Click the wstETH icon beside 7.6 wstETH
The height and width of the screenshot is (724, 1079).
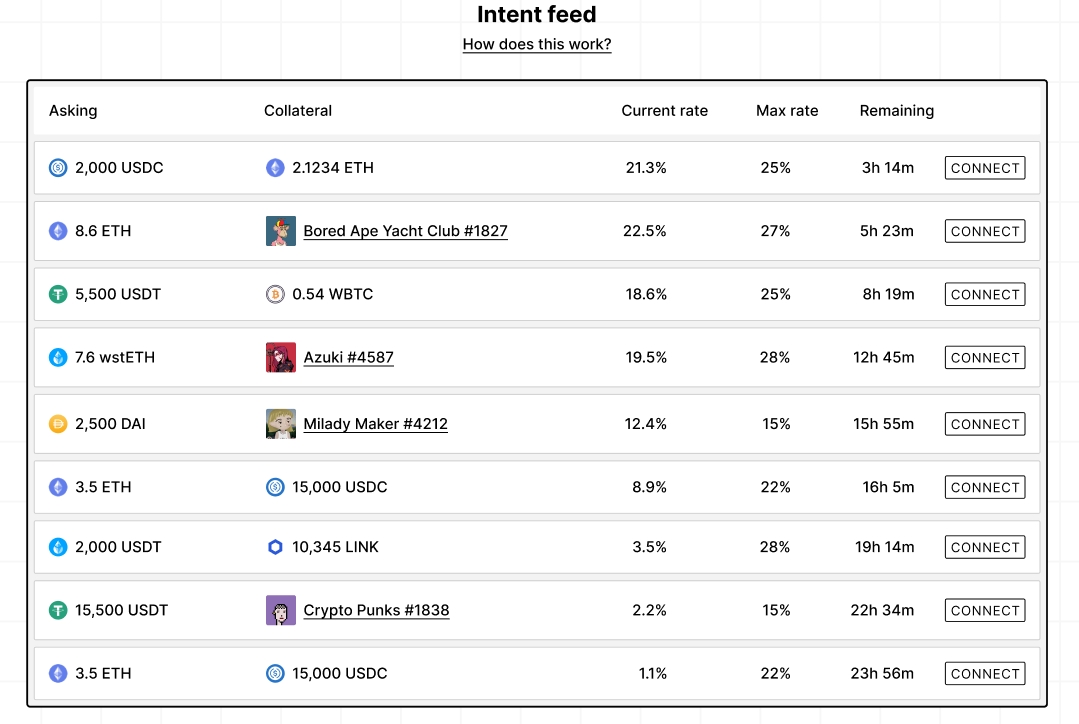click(58, 357)
